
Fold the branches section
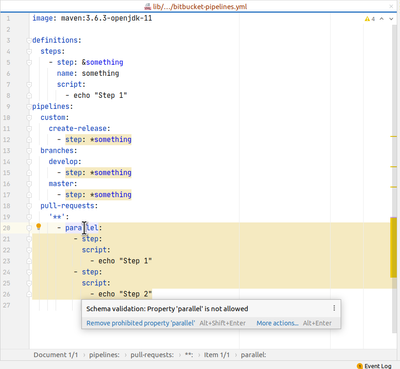[x=29, y=151]
